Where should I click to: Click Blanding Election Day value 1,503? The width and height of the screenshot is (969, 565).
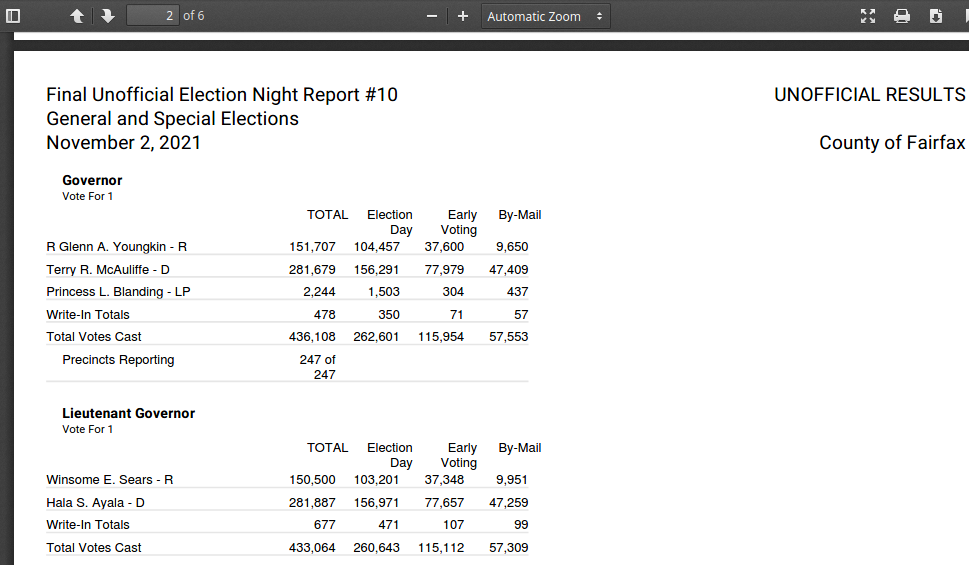384,292
